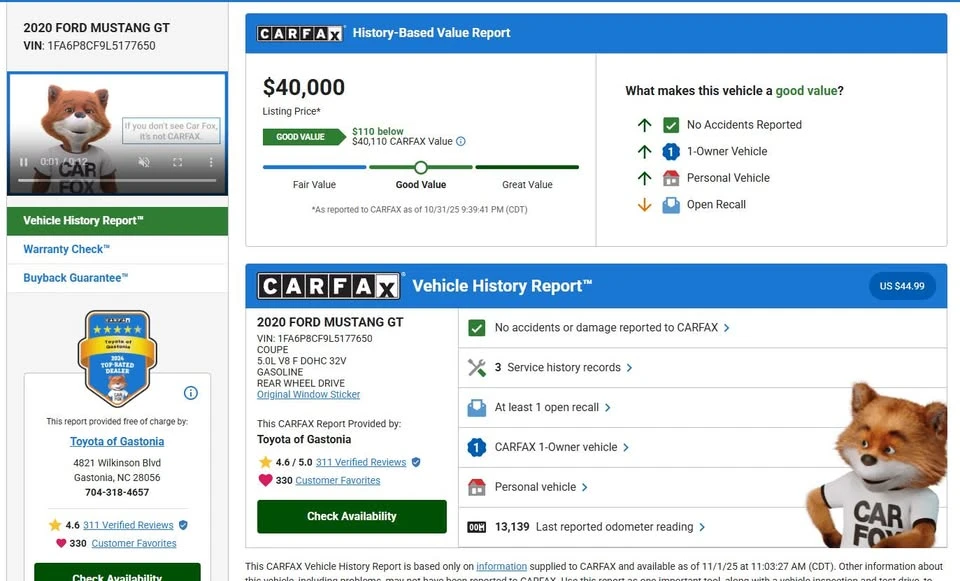Open Car Fox video in fullscreen
Viewport: 960px width, 581px height.
click(x=178, y=162)
